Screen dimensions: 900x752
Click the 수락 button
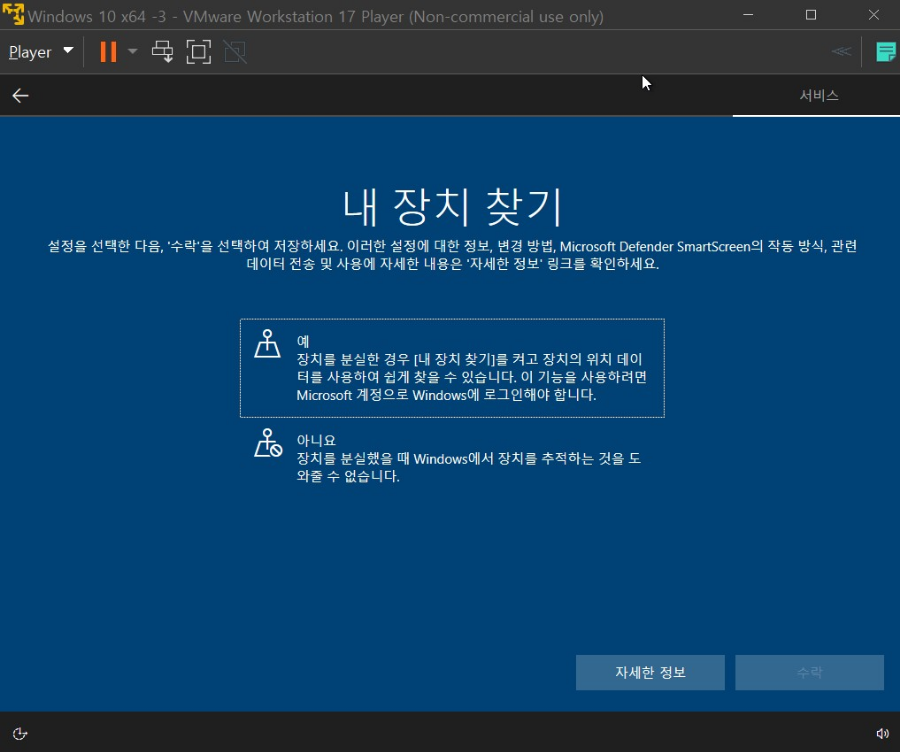(x=809, y=672)
